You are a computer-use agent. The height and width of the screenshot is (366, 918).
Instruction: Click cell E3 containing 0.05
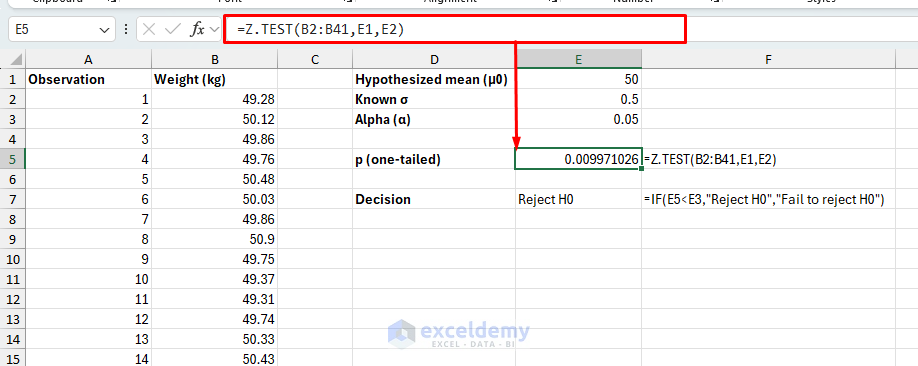click(x=578, y=119)
